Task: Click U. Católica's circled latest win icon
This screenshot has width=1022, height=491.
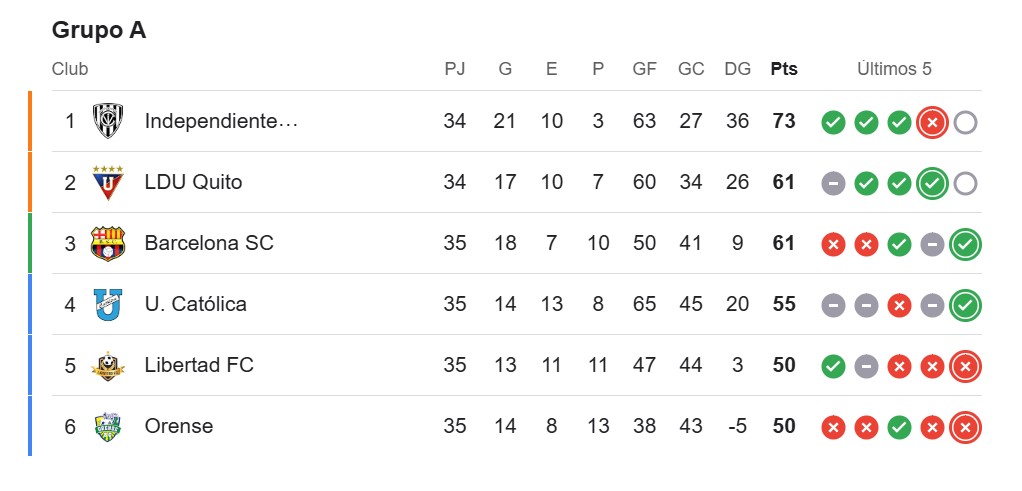Action: click(965, 305)
